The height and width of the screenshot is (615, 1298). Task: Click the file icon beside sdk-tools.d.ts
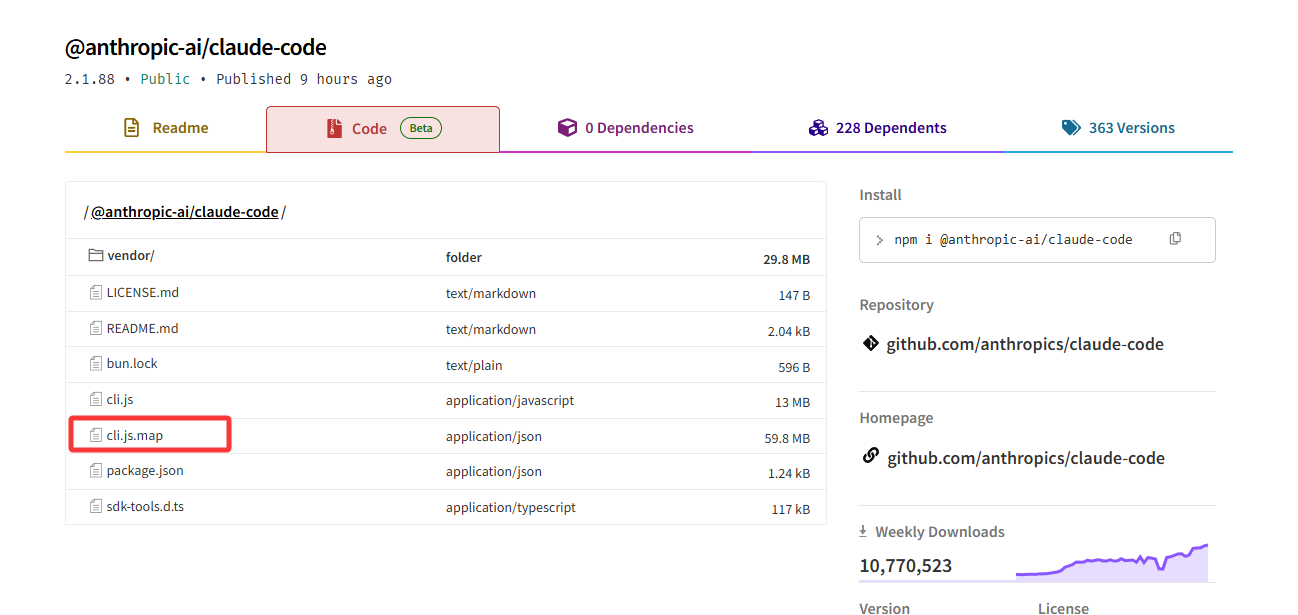pos(96,506)
